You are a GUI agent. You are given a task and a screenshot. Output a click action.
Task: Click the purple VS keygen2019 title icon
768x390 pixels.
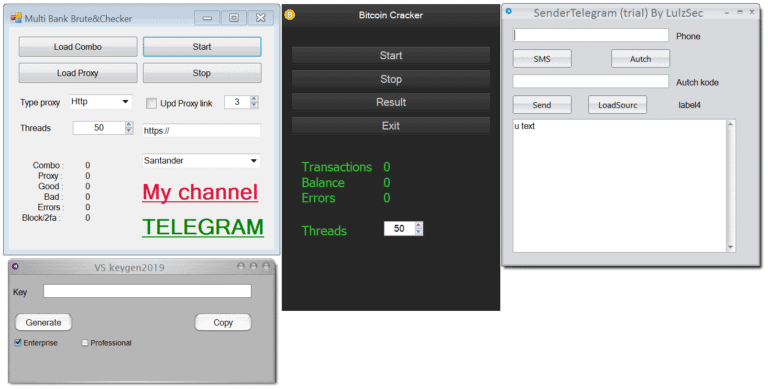pos(16,266)
